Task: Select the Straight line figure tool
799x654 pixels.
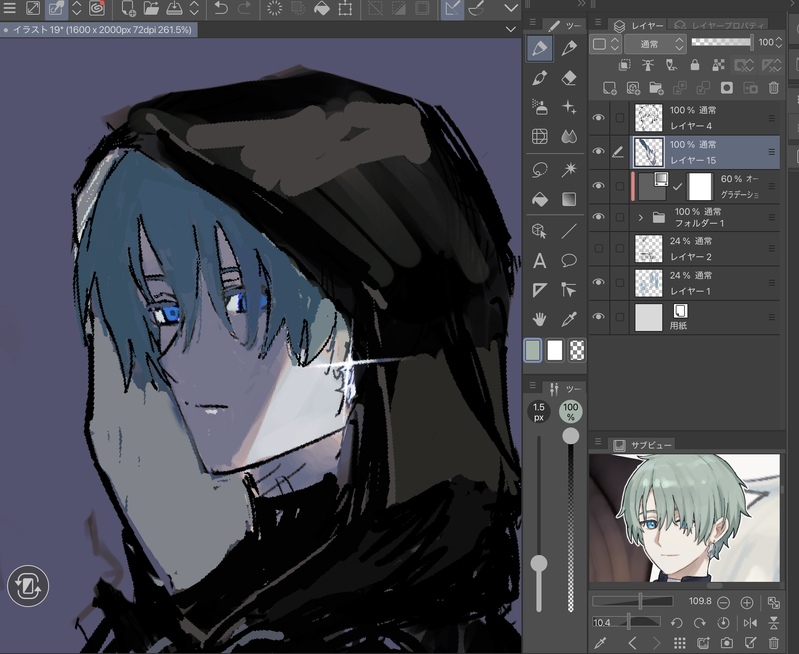Action: [569, 231]
